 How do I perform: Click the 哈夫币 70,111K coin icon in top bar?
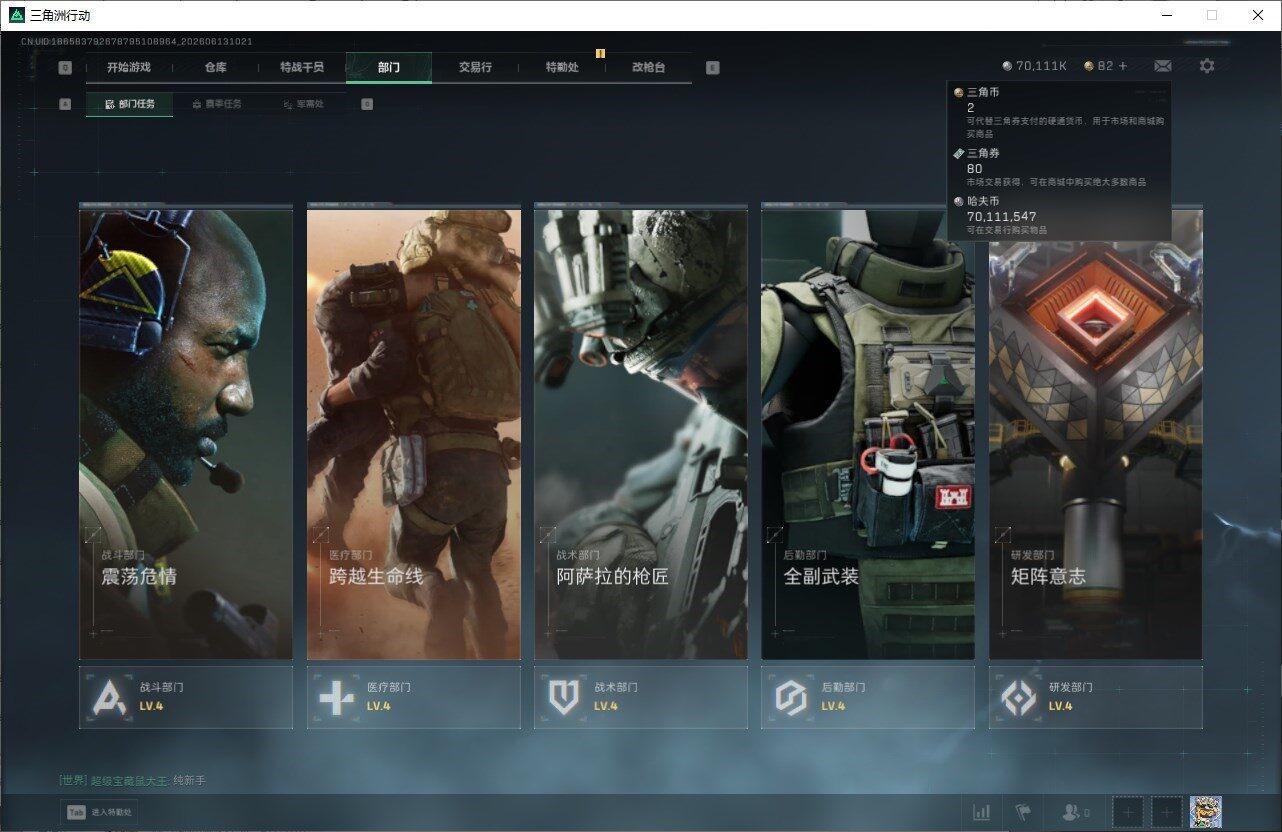tap(1007, 66)
